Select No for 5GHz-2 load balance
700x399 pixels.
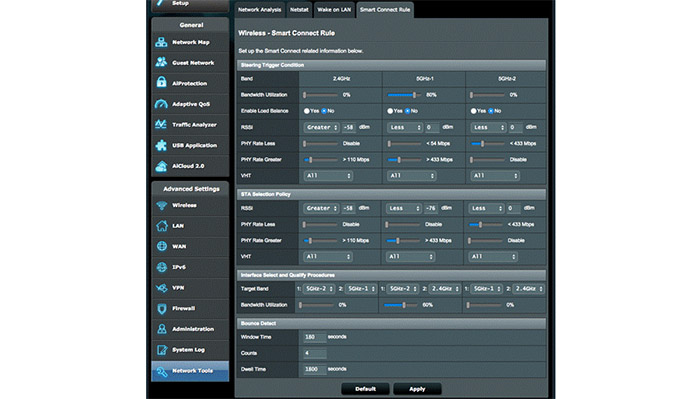[491, 111]
